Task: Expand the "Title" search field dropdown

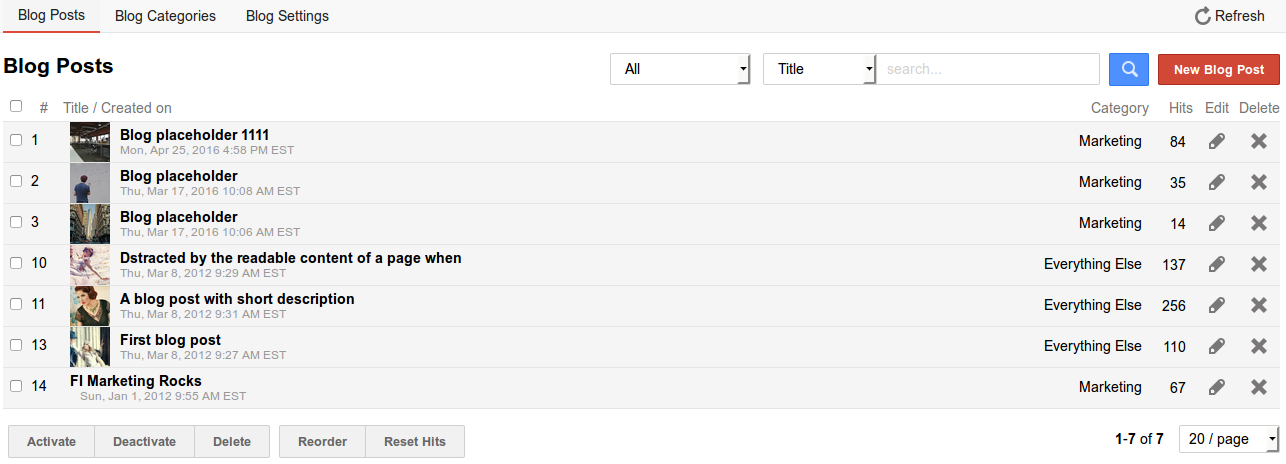Action: [x=819, y=69]
